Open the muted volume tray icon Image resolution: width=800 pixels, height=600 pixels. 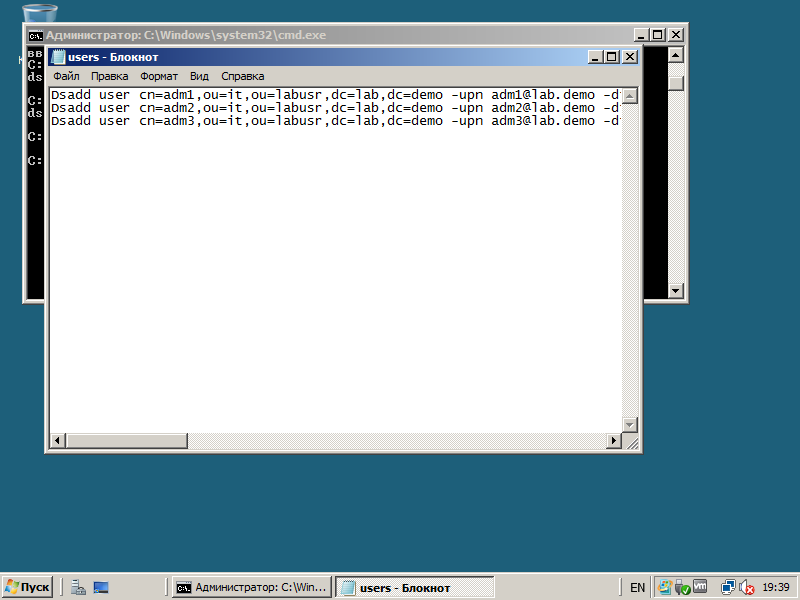coord(746,588)
